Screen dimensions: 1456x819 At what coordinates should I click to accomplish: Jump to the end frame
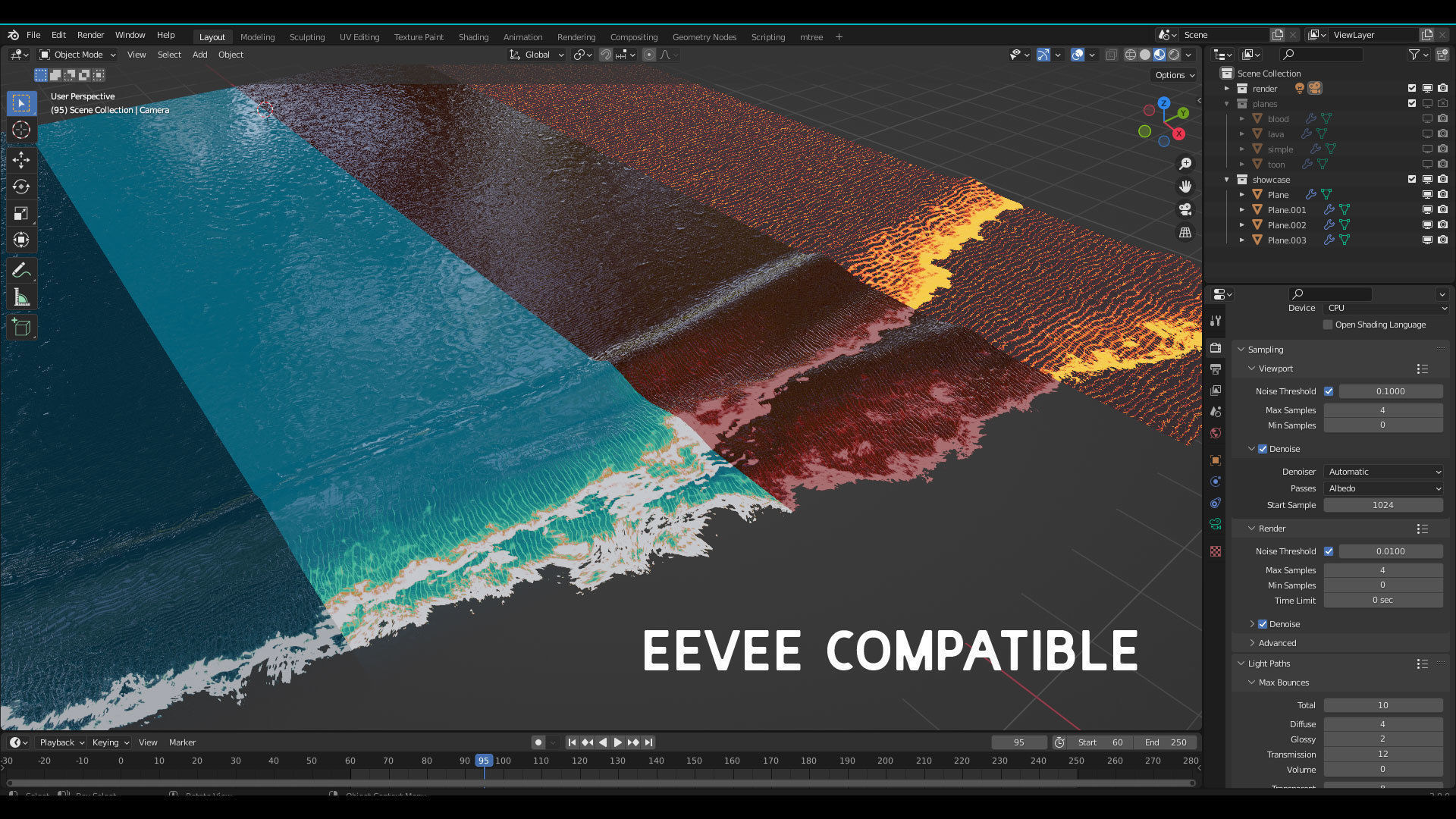tap(648, 742)
